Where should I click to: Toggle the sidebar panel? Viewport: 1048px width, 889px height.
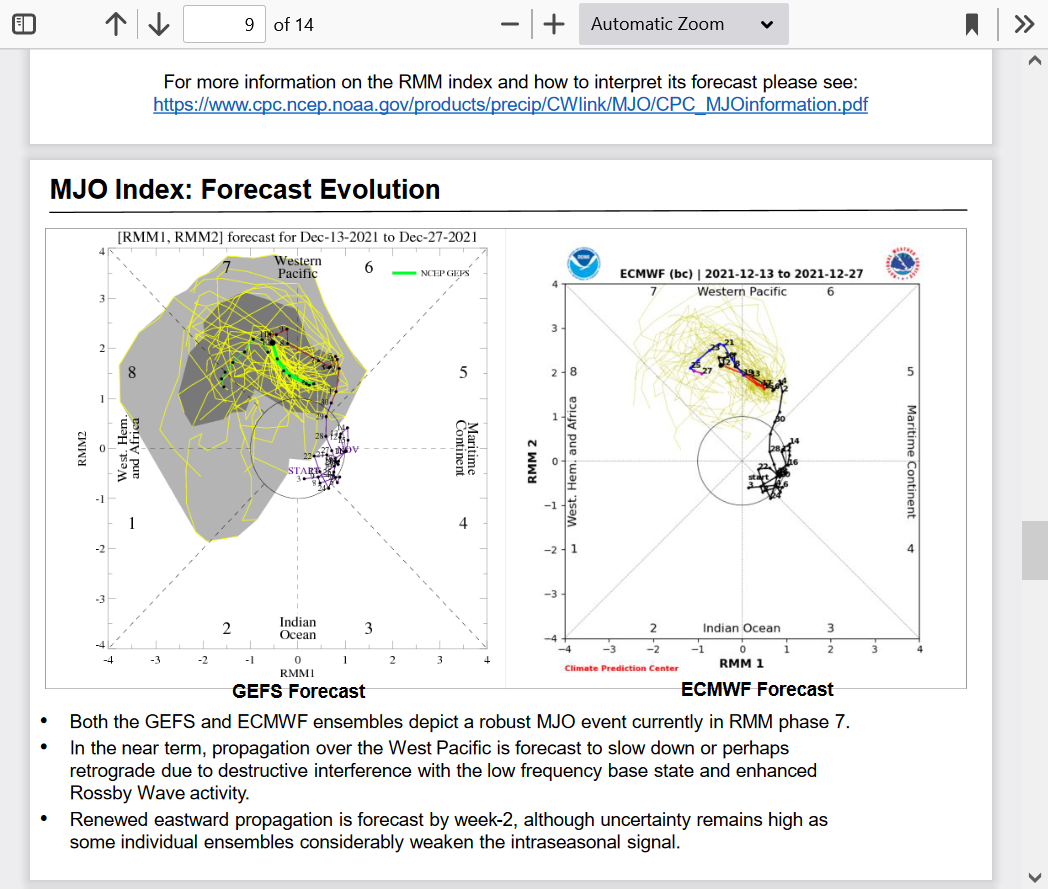(x=24, y=25)
